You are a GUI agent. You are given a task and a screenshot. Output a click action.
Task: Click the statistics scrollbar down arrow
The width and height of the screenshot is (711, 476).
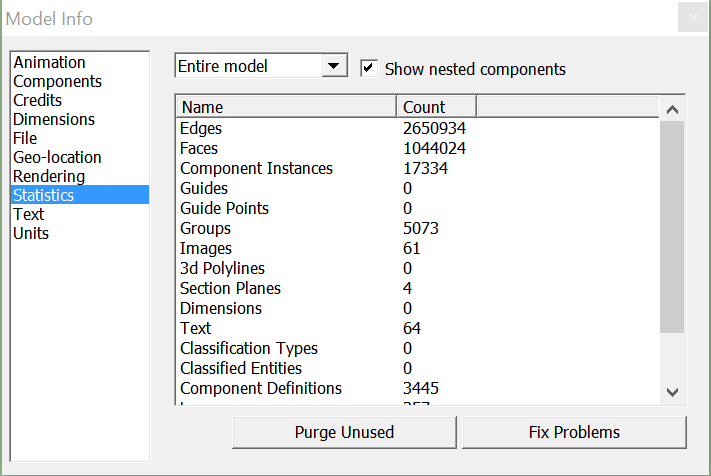[672, 392]
